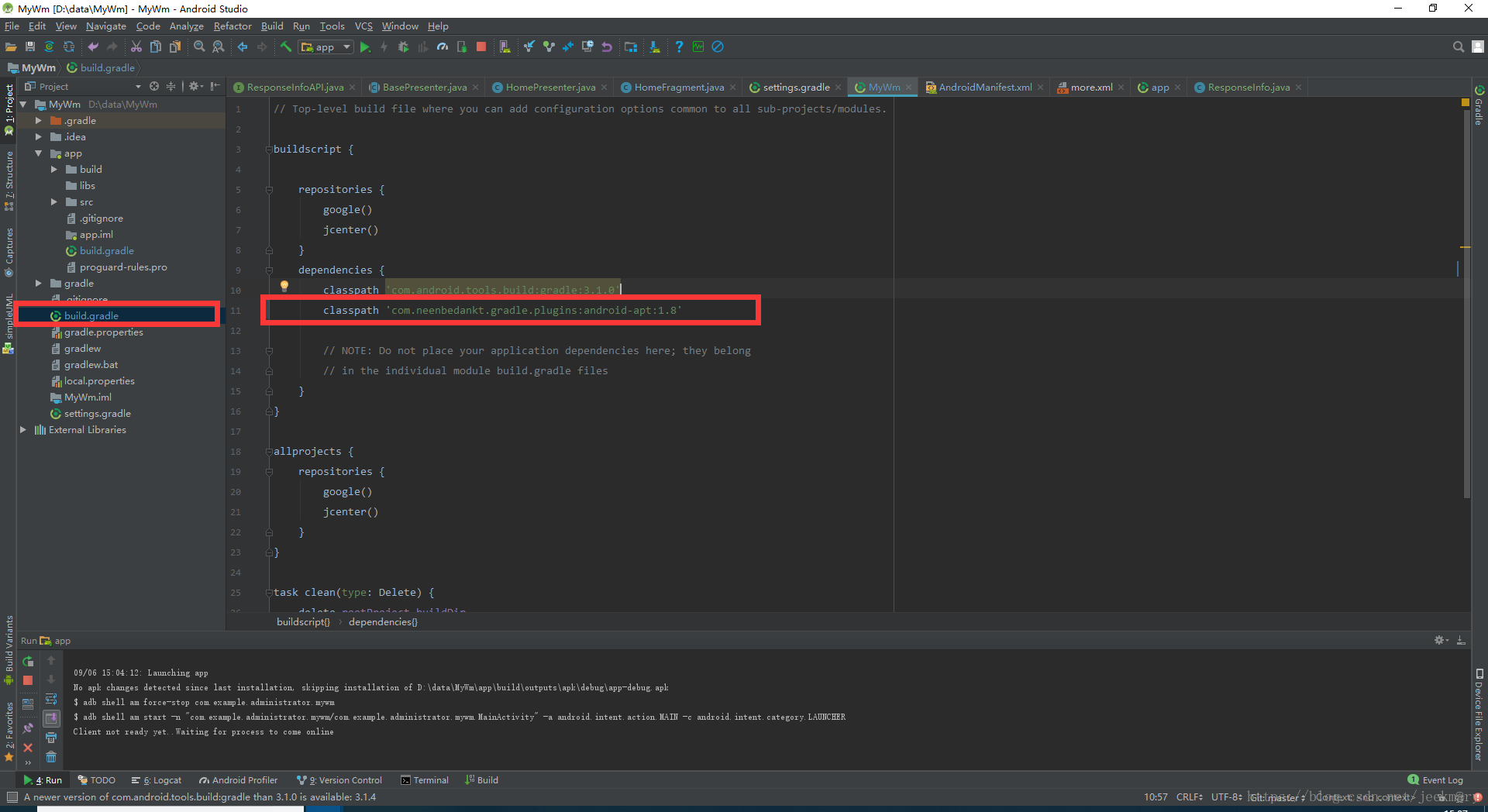The image size is (1488, 812).
Task: Expand the build folder under app
Action: [x=53, y=170]
